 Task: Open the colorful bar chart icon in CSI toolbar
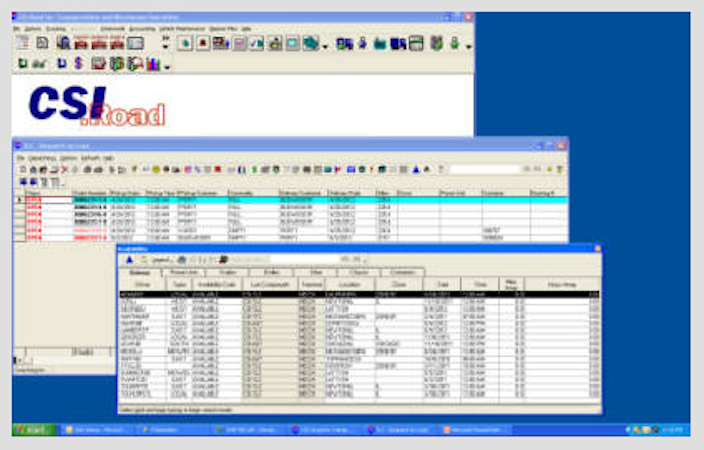pyautogui.click(x=153, y=64)
